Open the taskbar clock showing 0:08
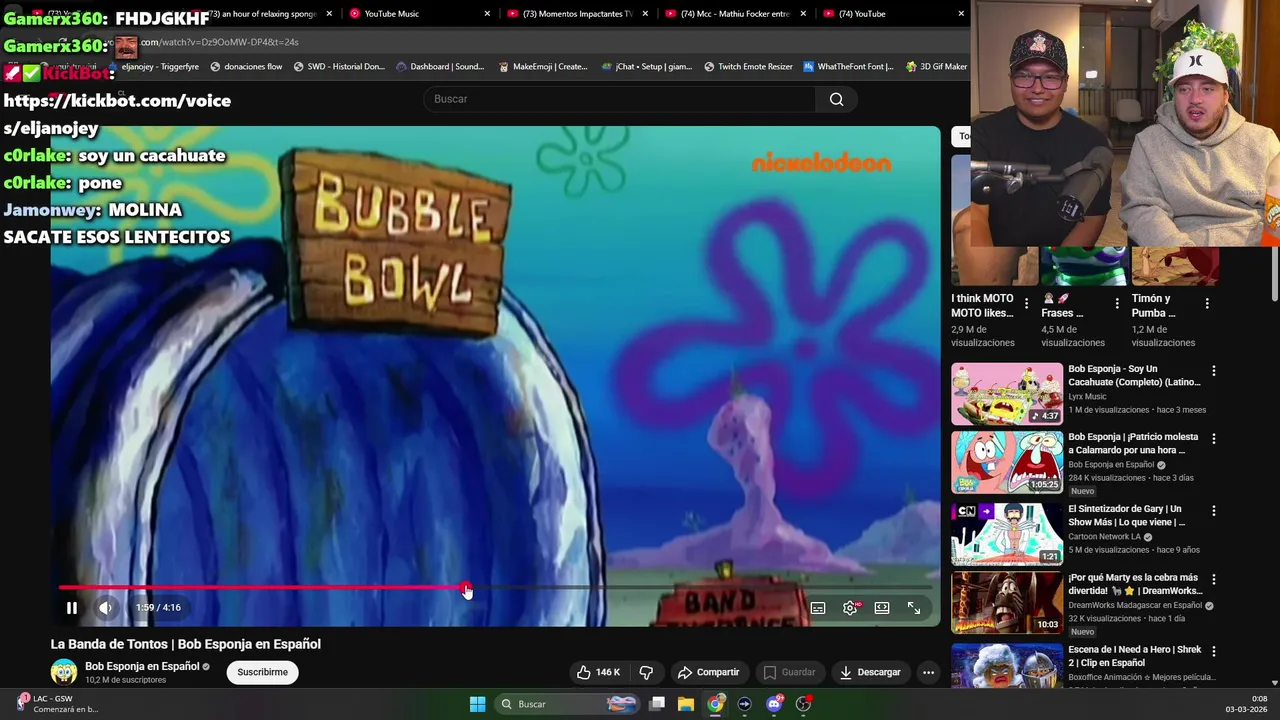 click(x=1246, y=704)
